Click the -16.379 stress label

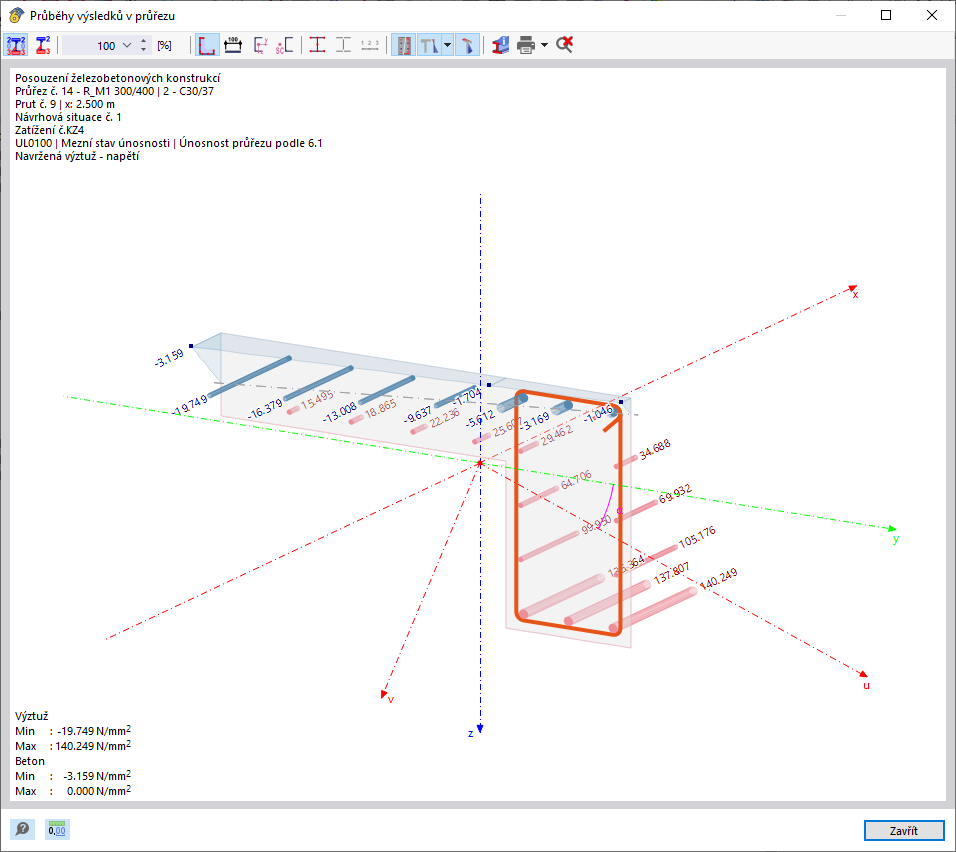[x=265, y=409]
